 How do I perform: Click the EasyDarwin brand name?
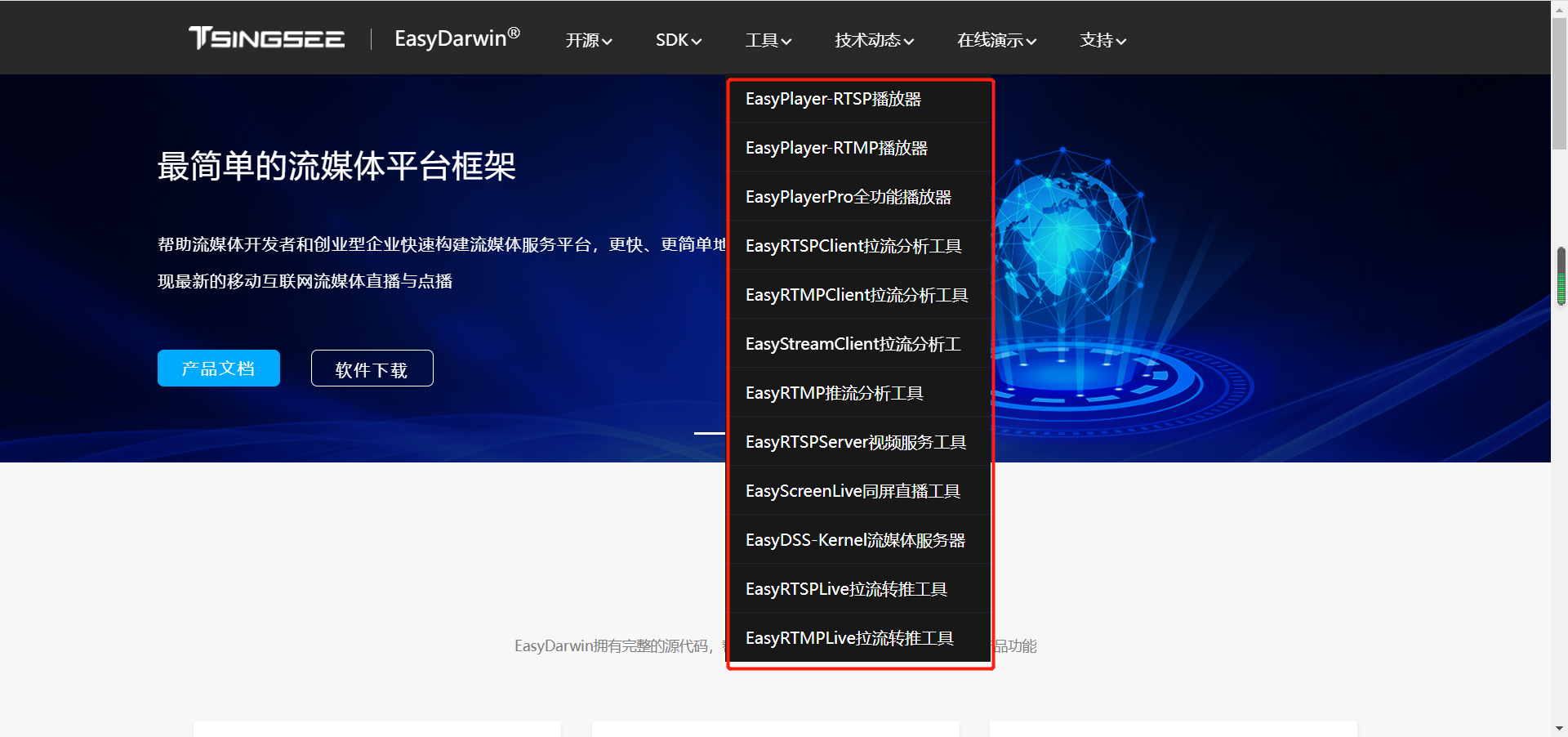point(456,38)
